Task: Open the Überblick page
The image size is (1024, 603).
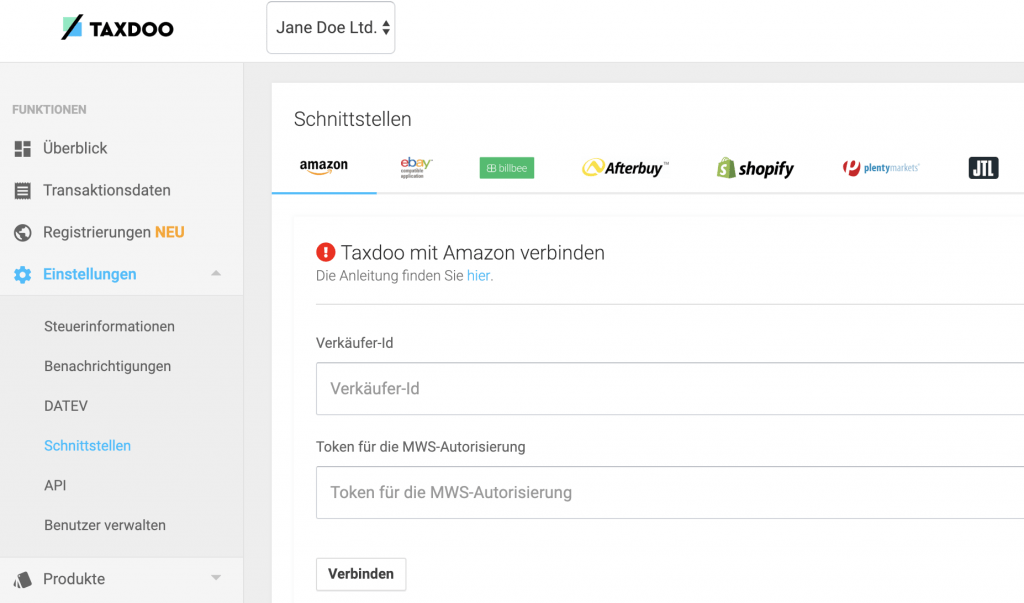Action: point(75,148)
